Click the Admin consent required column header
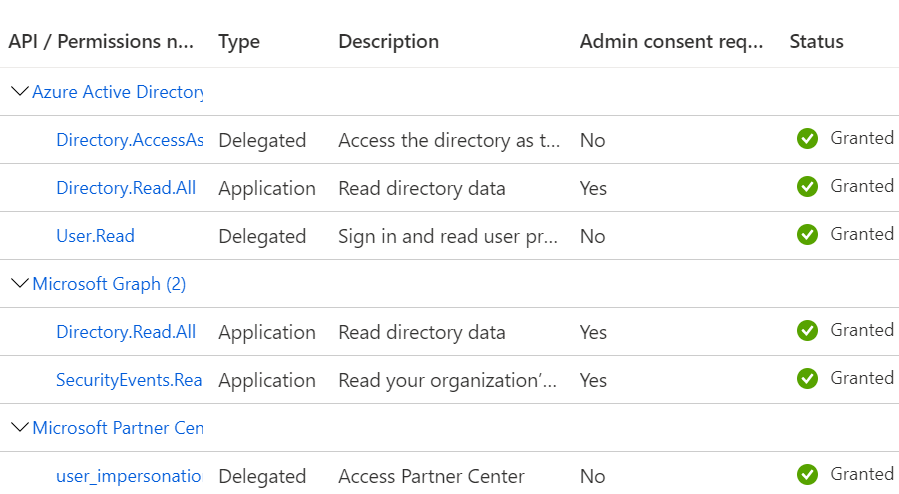899x494 pixels. pyautogui.click(x=671, y=42)
